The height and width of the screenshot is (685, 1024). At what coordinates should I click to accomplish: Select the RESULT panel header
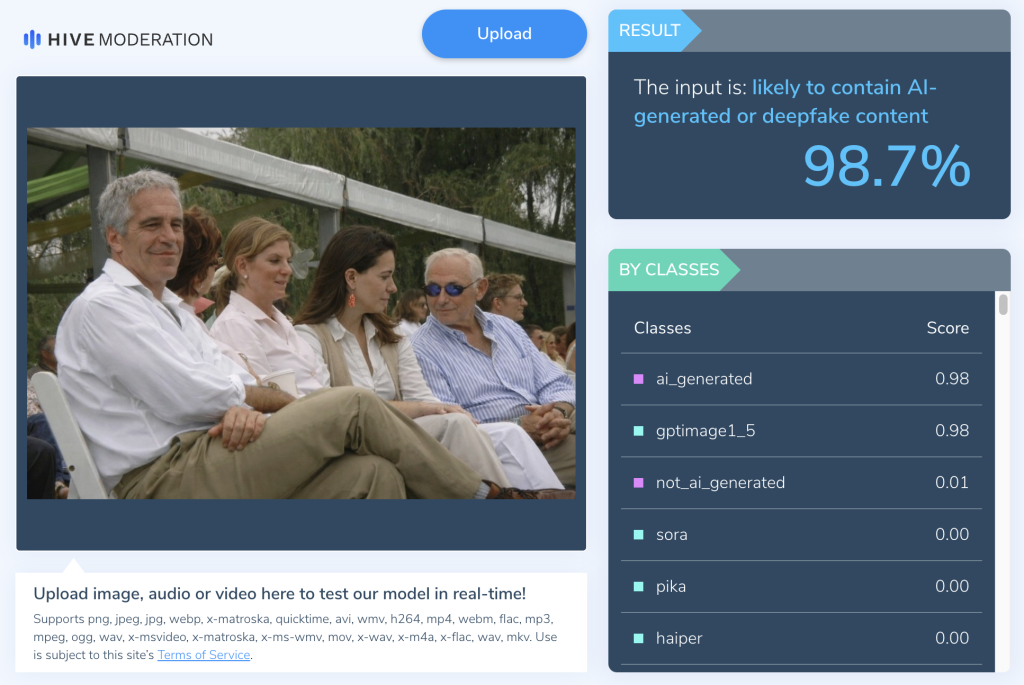click(x=650, y=31)
